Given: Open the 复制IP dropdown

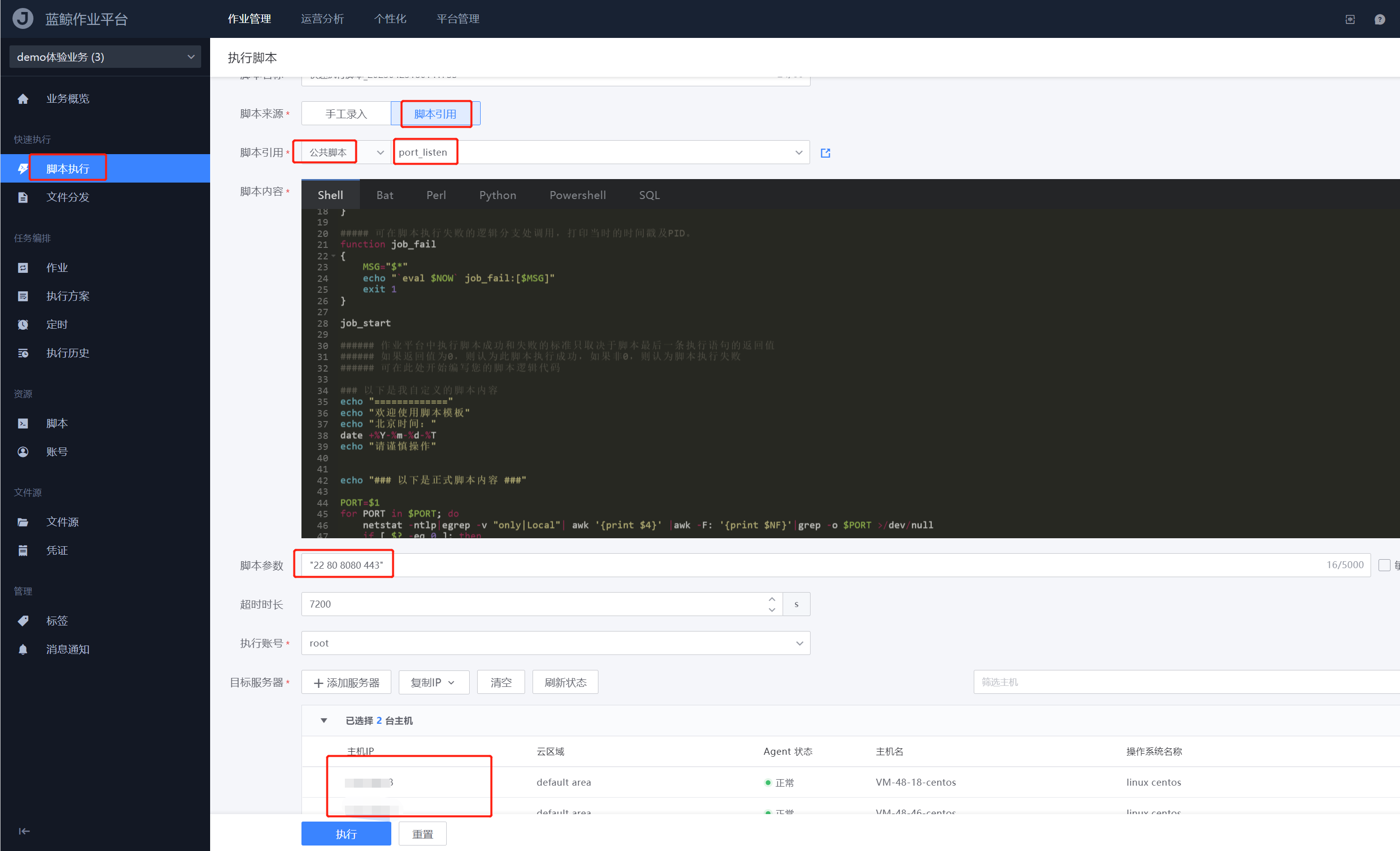Looking at the screenshot, I should tap(434, 682).
